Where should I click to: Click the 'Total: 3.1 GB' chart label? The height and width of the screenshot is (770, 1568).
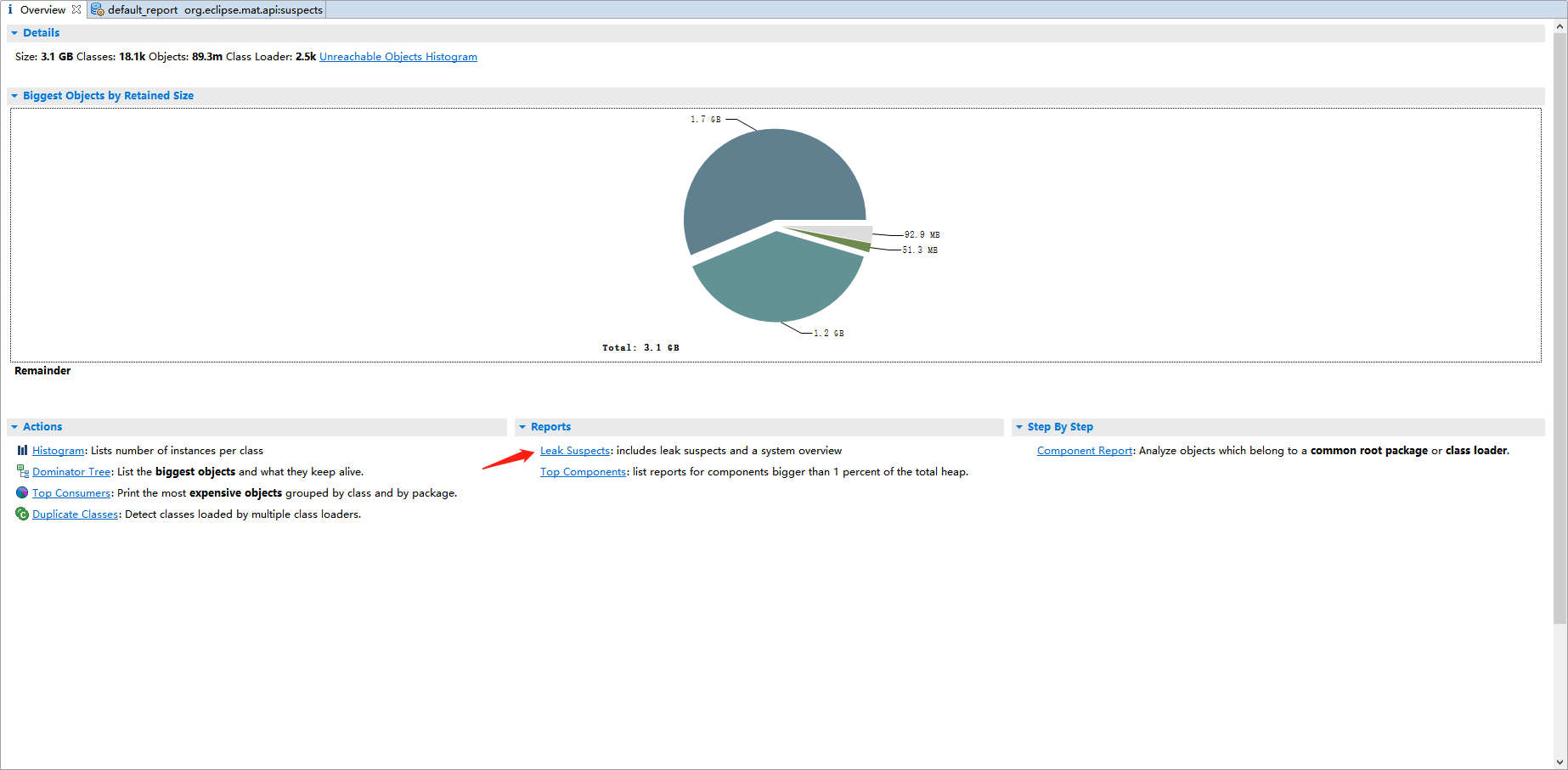click(x=640, y=348)
